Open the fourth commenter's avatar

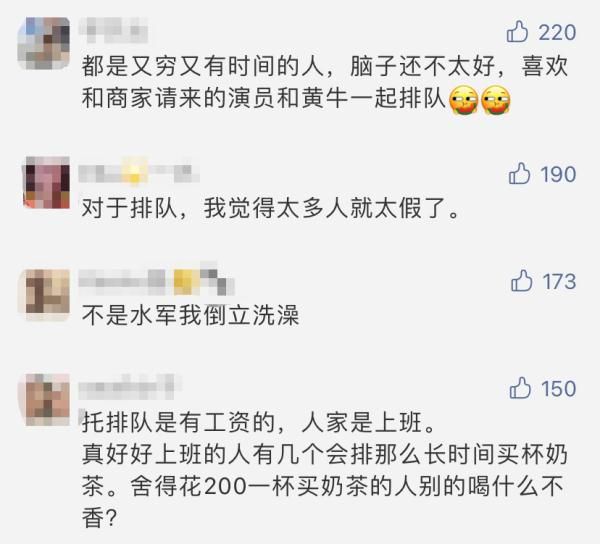click(x=44, y=400)
